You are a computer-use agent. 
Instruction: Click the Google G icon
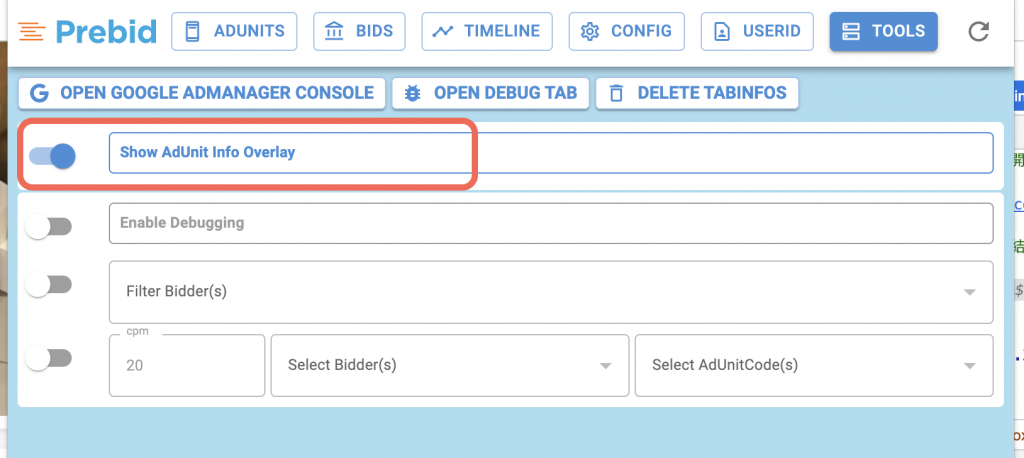pos(40,93)
